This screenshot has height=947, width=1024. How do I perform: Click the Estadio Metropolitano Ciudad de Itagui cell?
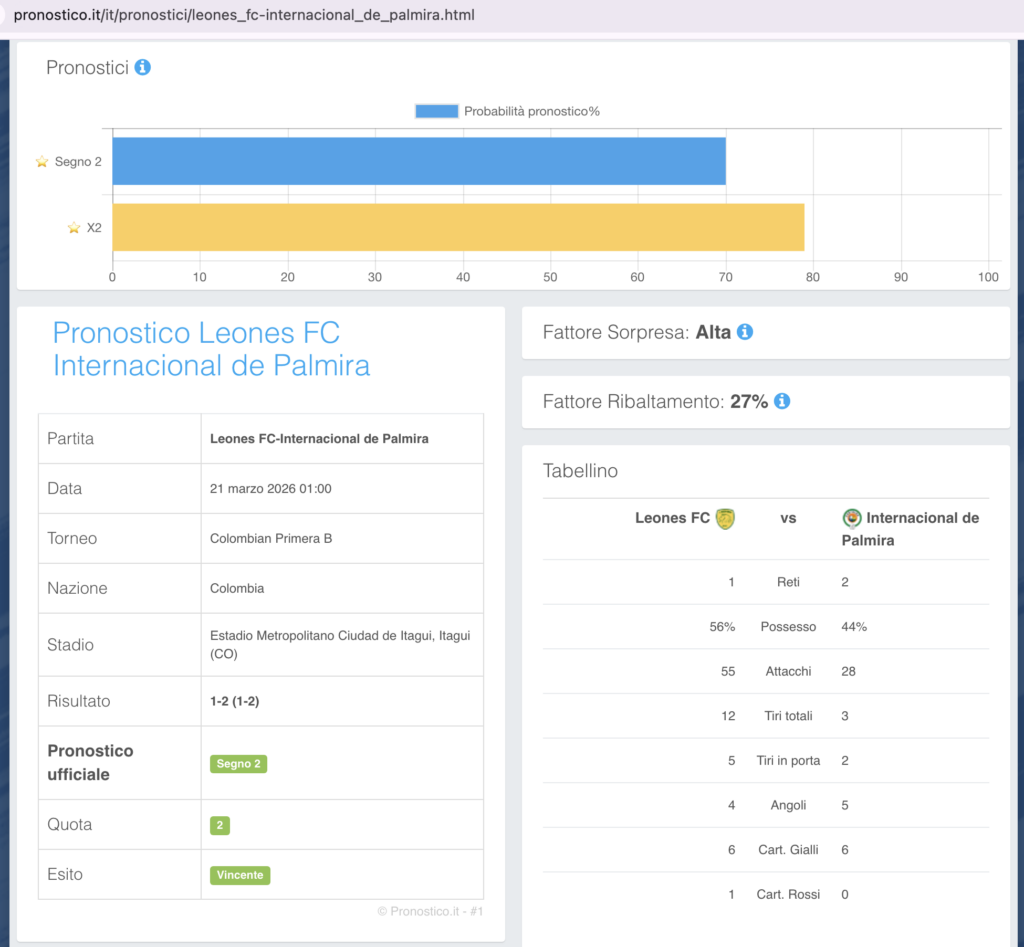tap(340, 645)
